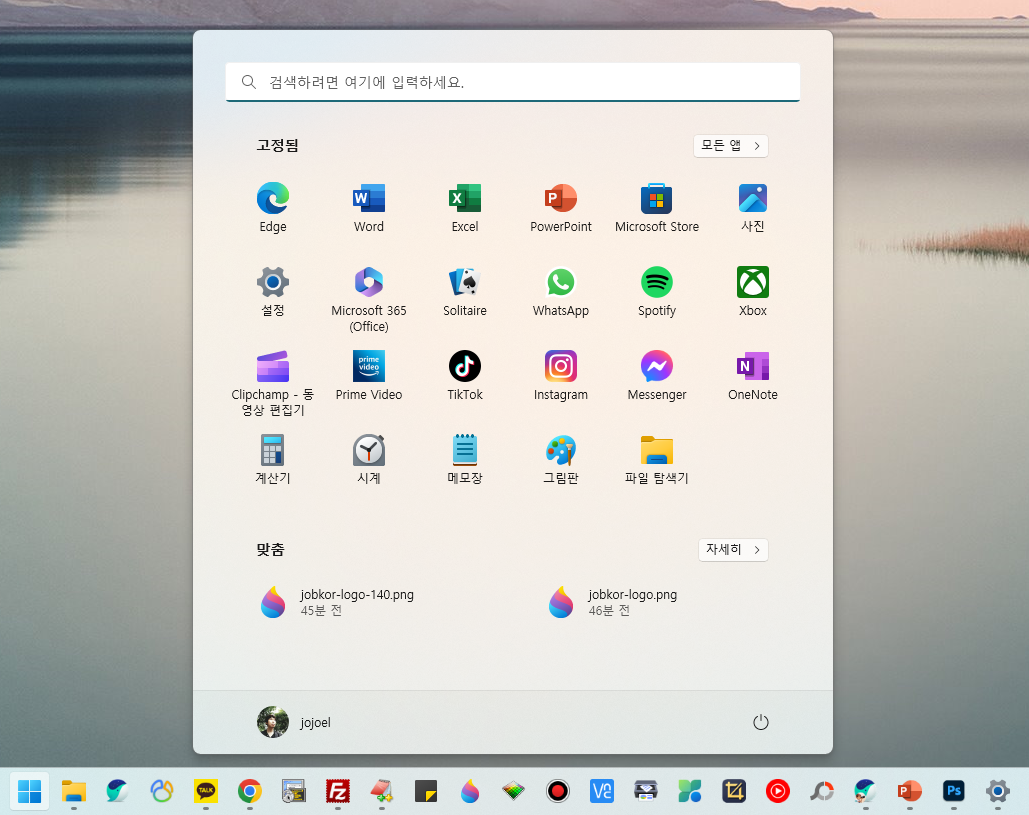Screen dimensions: 1029x815
Task: Open YouTube Music from the taskbar
Action: pyautogui.click(x=778, y=791)
